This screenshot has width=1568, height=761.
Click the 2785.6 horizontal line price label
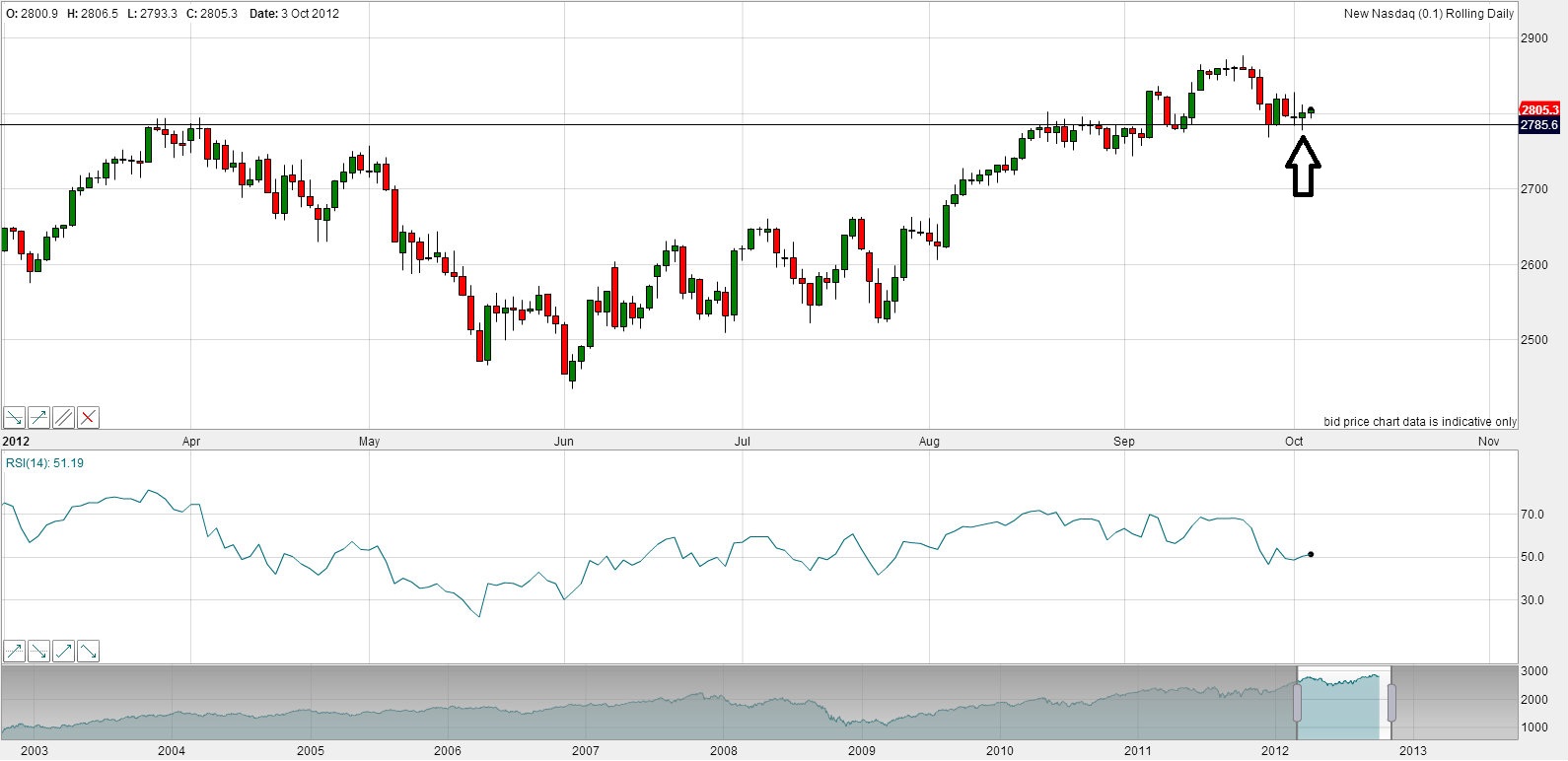[x=1539, y=125]
